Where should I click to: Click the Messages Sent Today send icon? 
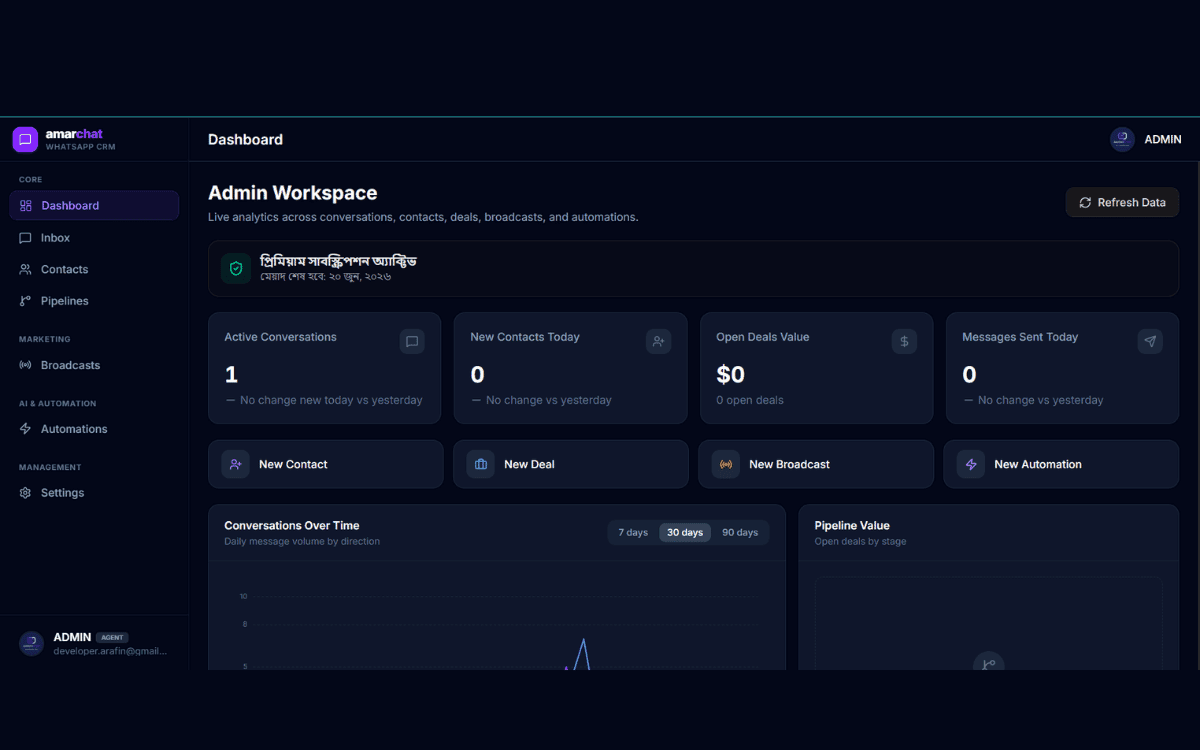[1150, 341]
